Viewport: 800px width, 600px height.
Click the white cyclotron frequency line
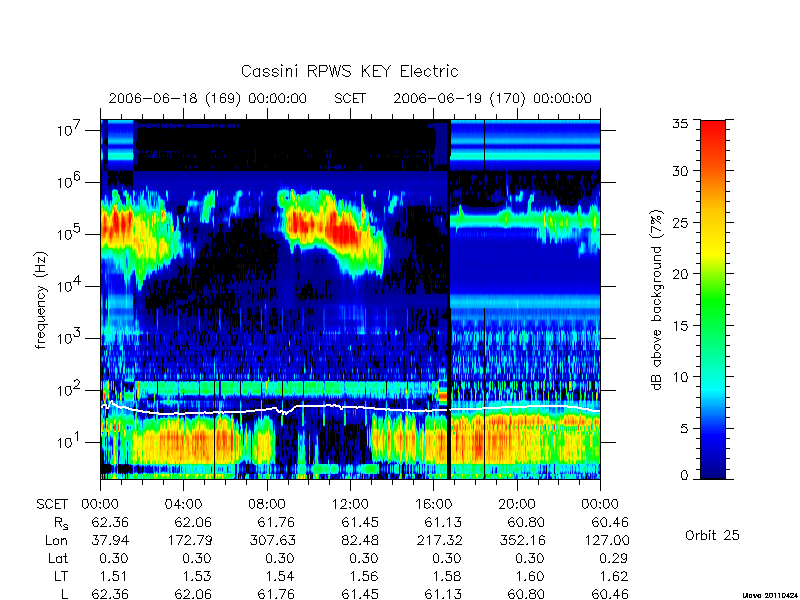(350, 407)
